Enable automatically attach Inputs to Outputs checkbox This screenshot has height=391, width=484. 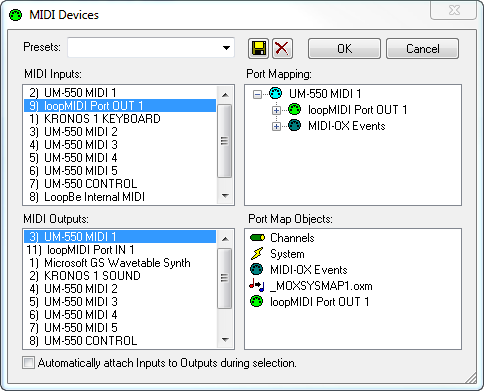pos(28,363)
